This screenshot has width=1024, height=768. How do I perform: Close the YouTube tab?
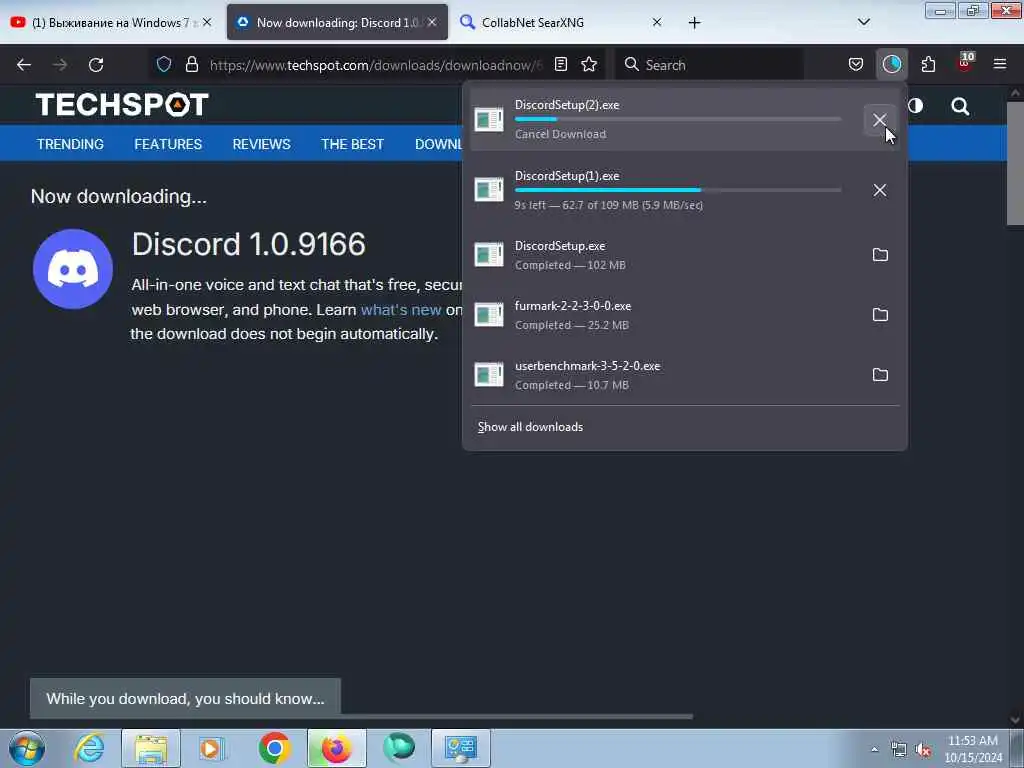tap(207, 22)
